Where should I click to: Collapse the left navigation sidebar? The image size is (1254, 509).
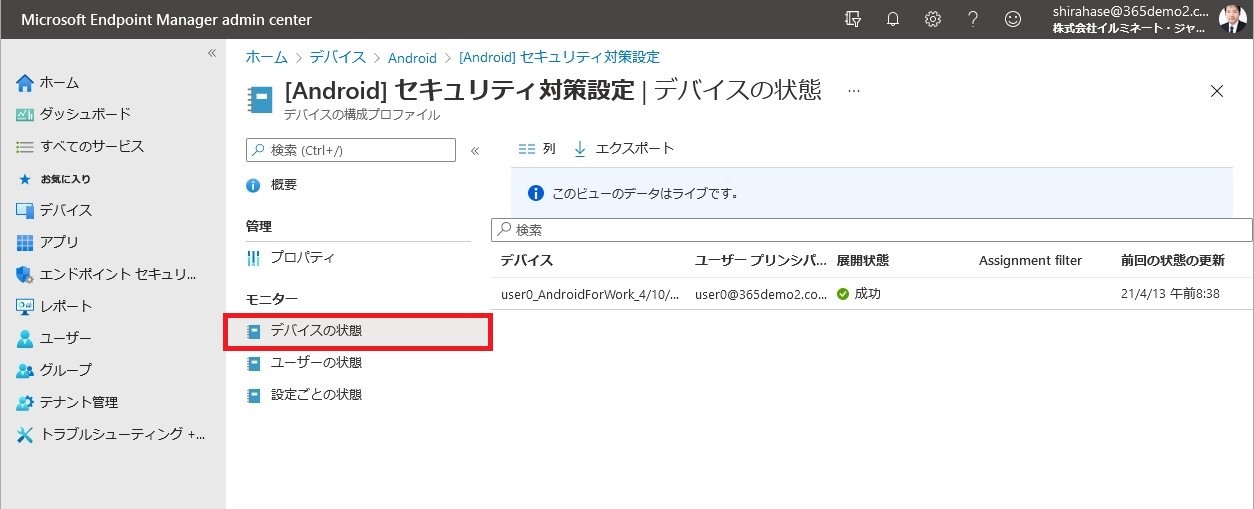coord(211,53)
